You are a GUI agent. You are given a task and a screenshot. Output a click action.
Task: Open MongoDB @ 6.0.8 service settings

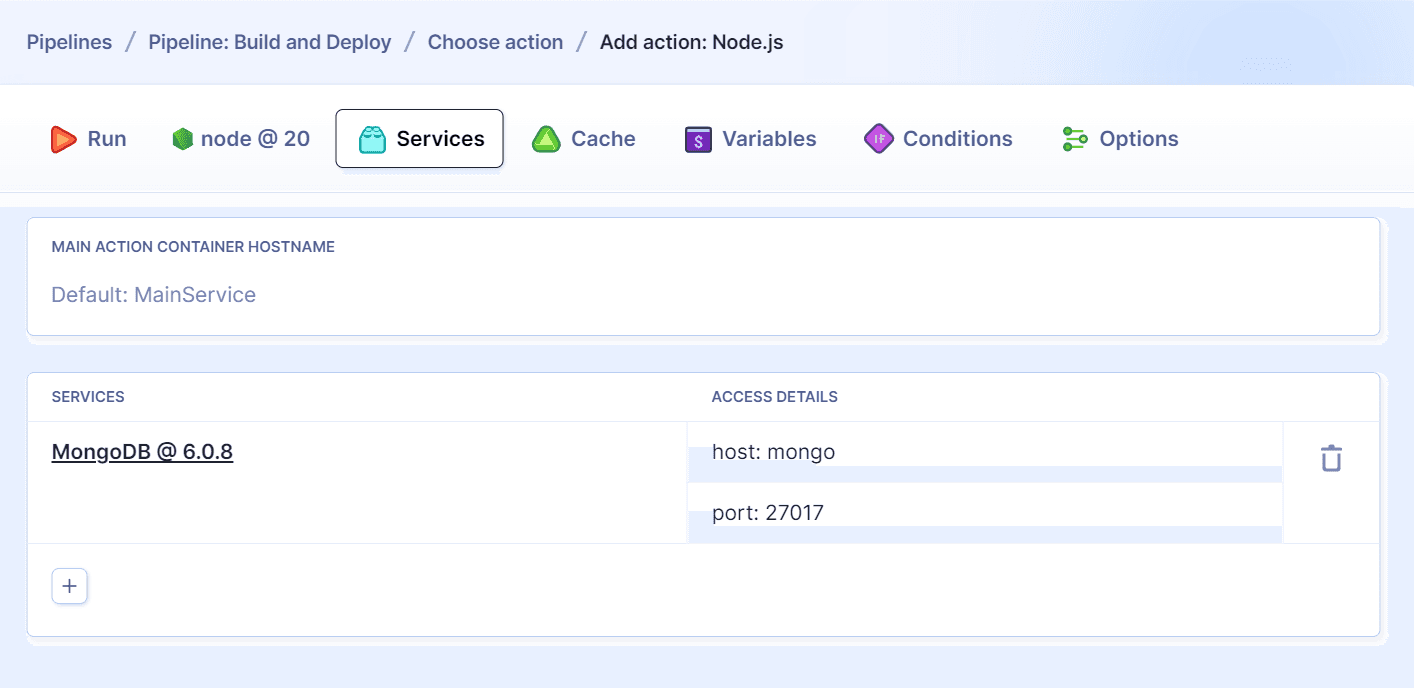click(x=141, y=451)
